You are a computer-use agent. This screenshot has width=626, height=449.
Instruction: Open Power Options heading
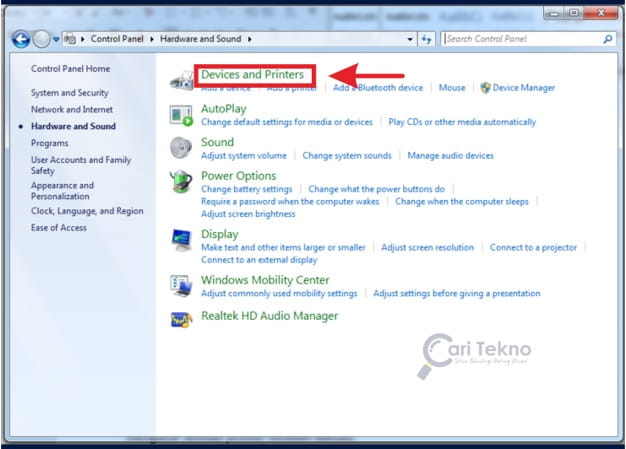coord(239,176)
